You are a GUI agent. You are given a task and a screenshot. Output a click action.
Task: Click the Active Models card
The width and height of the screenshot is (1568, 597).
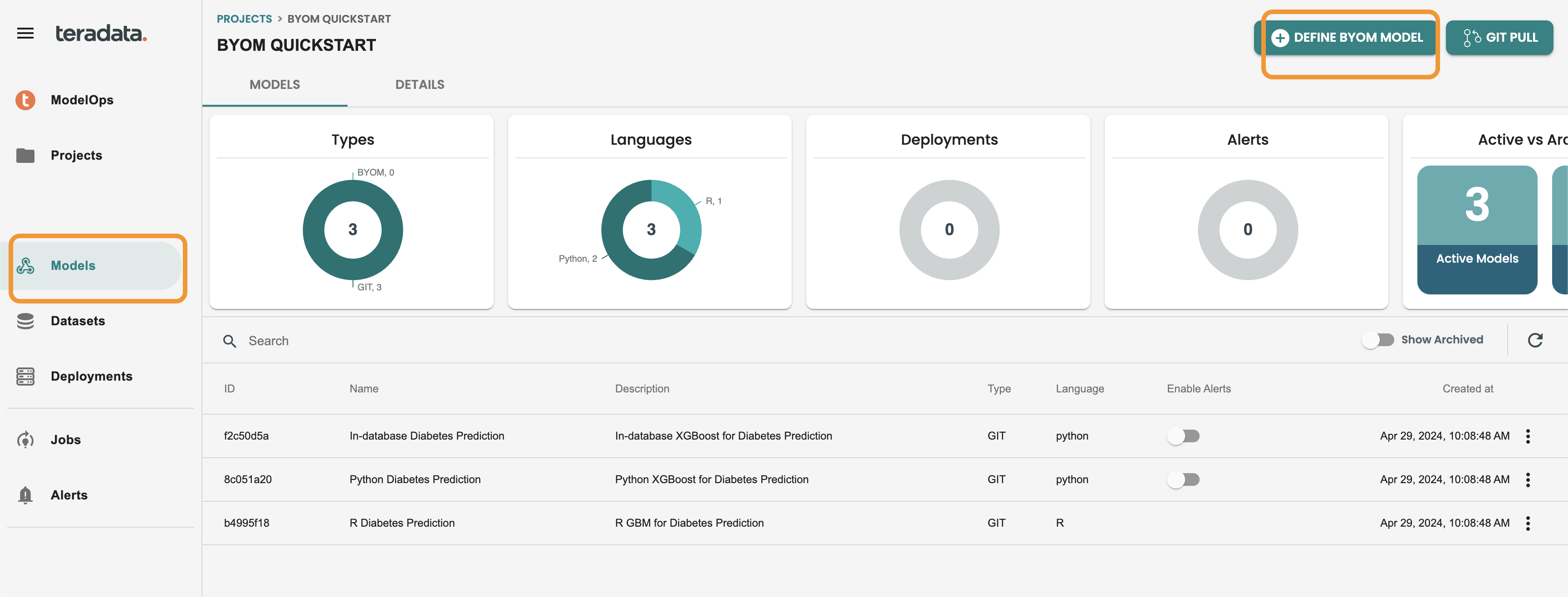(x=1477, y=230)
